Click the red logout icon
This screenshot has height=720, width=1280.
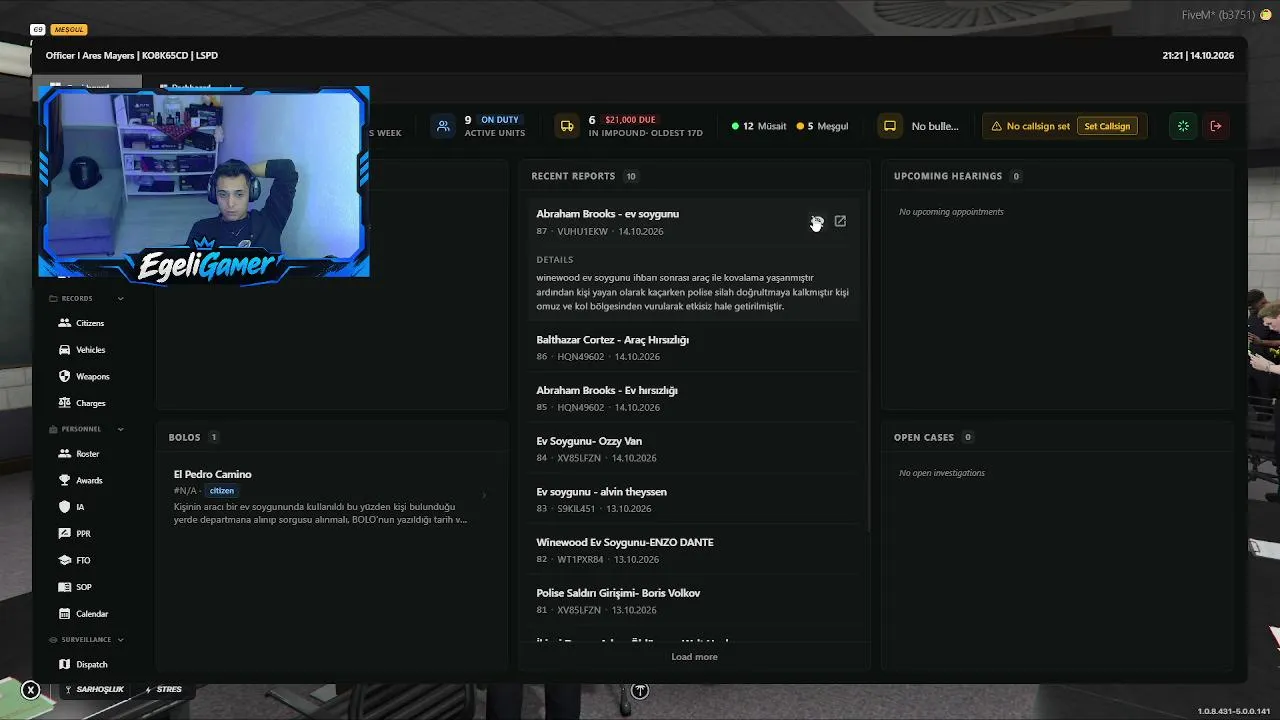coord(1216,126)
